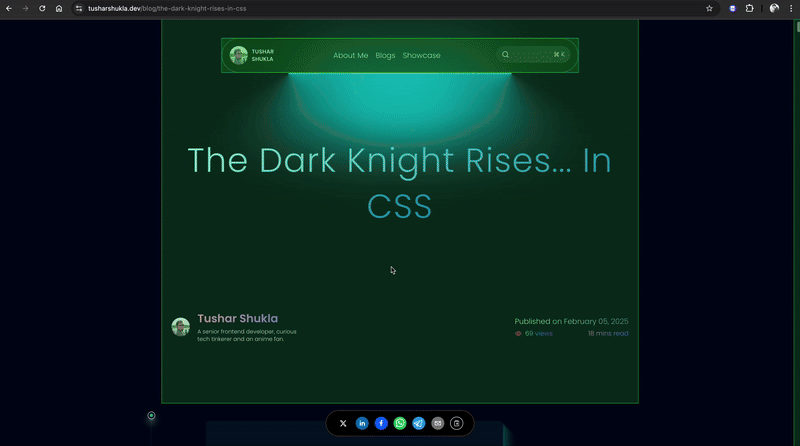Viewport: 800px width, 446px height.
Task: Share the post on LinkedIn
Action: coord(362,424)
